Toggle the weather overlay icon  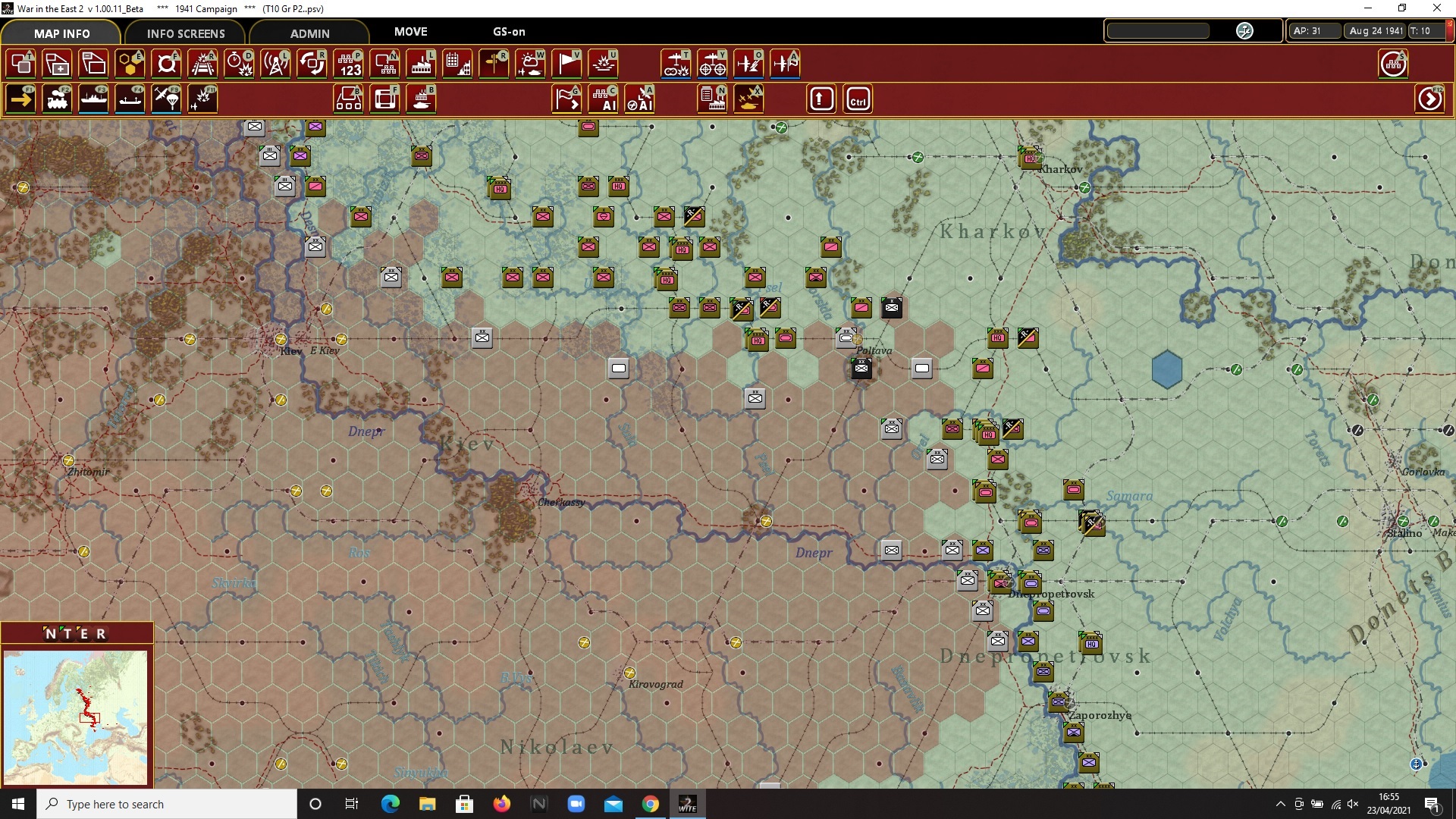(530, 64)
